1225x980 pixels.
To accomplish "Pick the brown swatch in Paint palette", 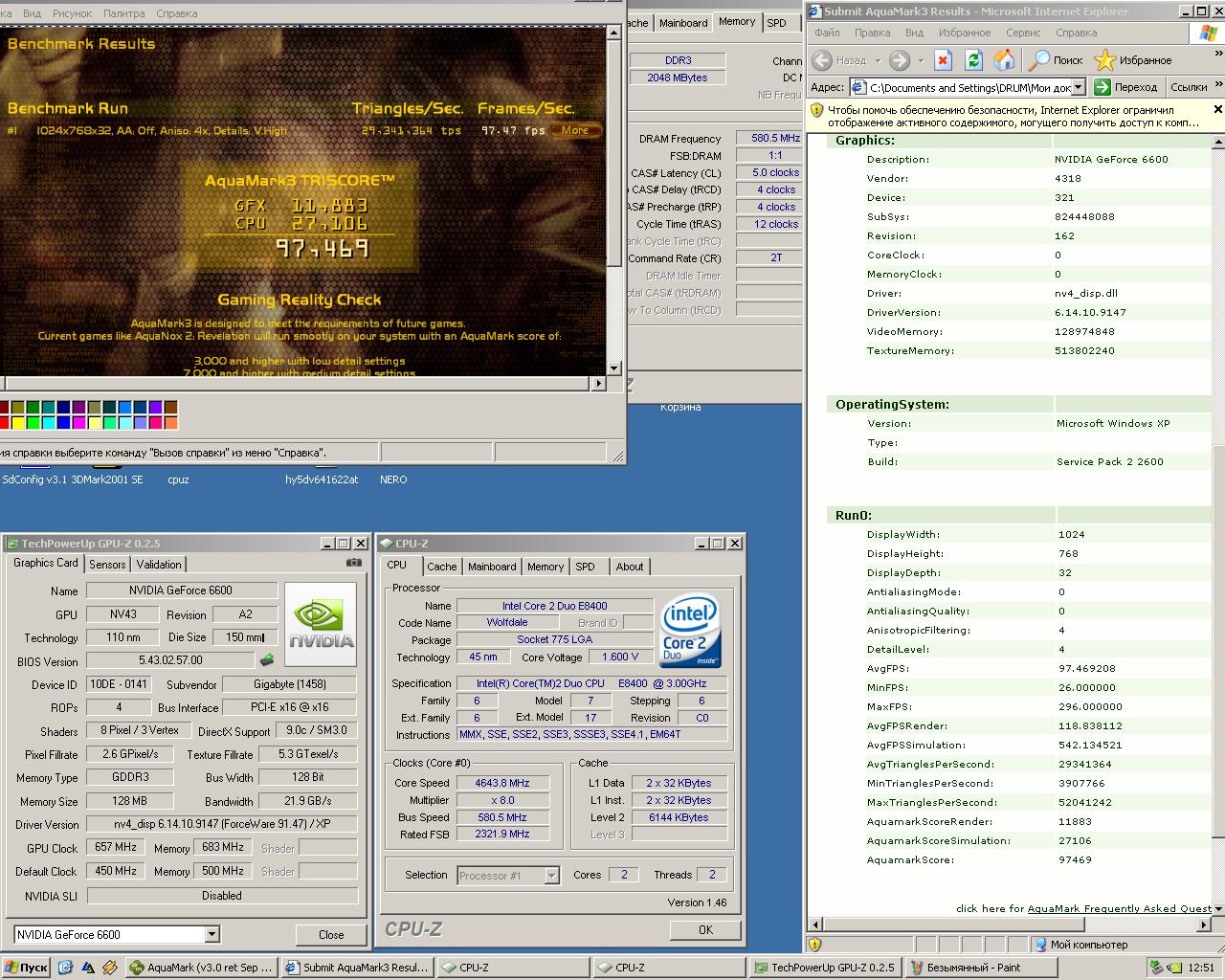I will pos(170,408).
